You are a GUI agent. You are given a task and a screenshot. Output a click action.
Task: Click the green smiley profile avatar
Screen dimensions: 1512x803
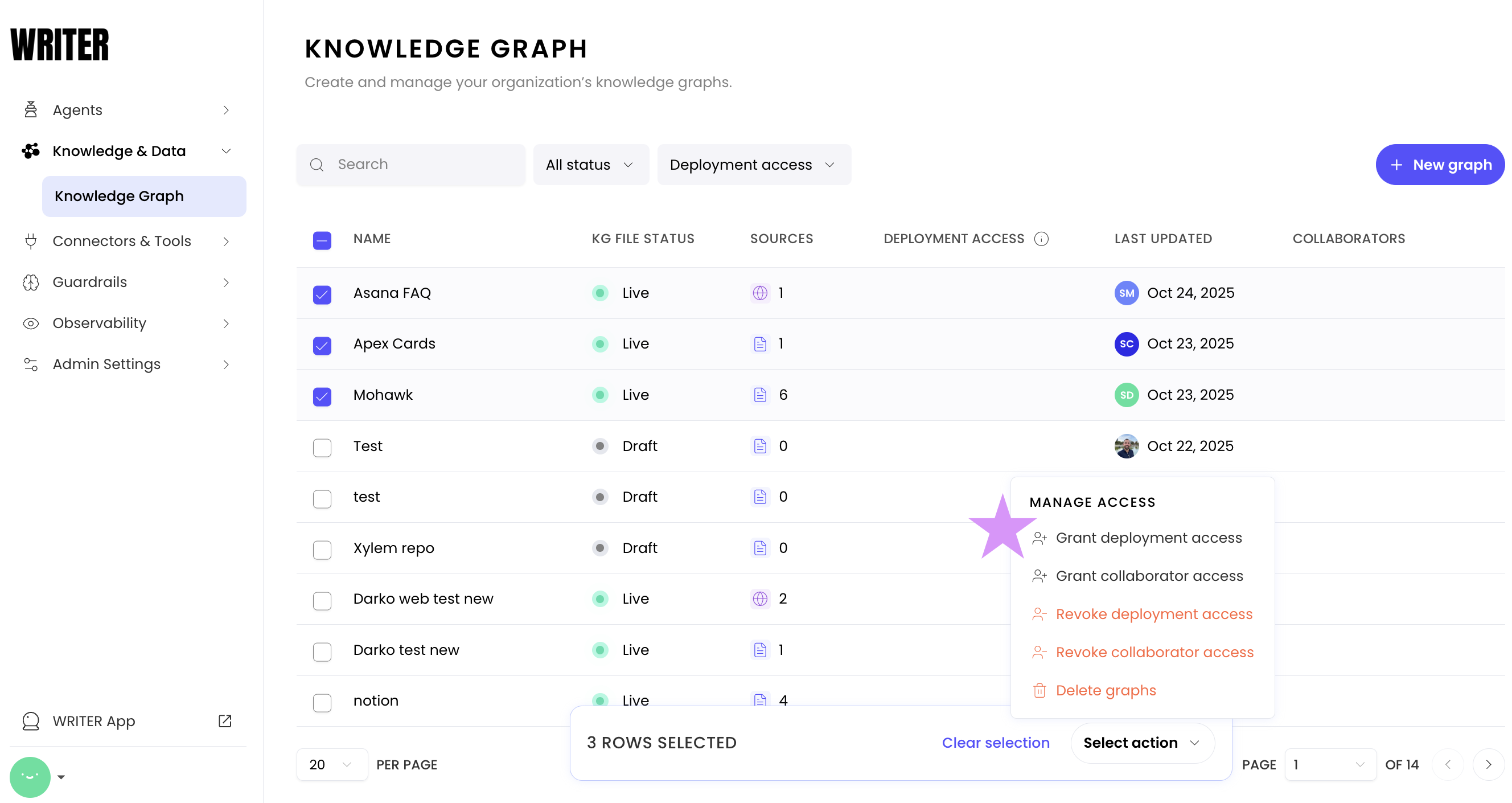(x=30, y=777)
